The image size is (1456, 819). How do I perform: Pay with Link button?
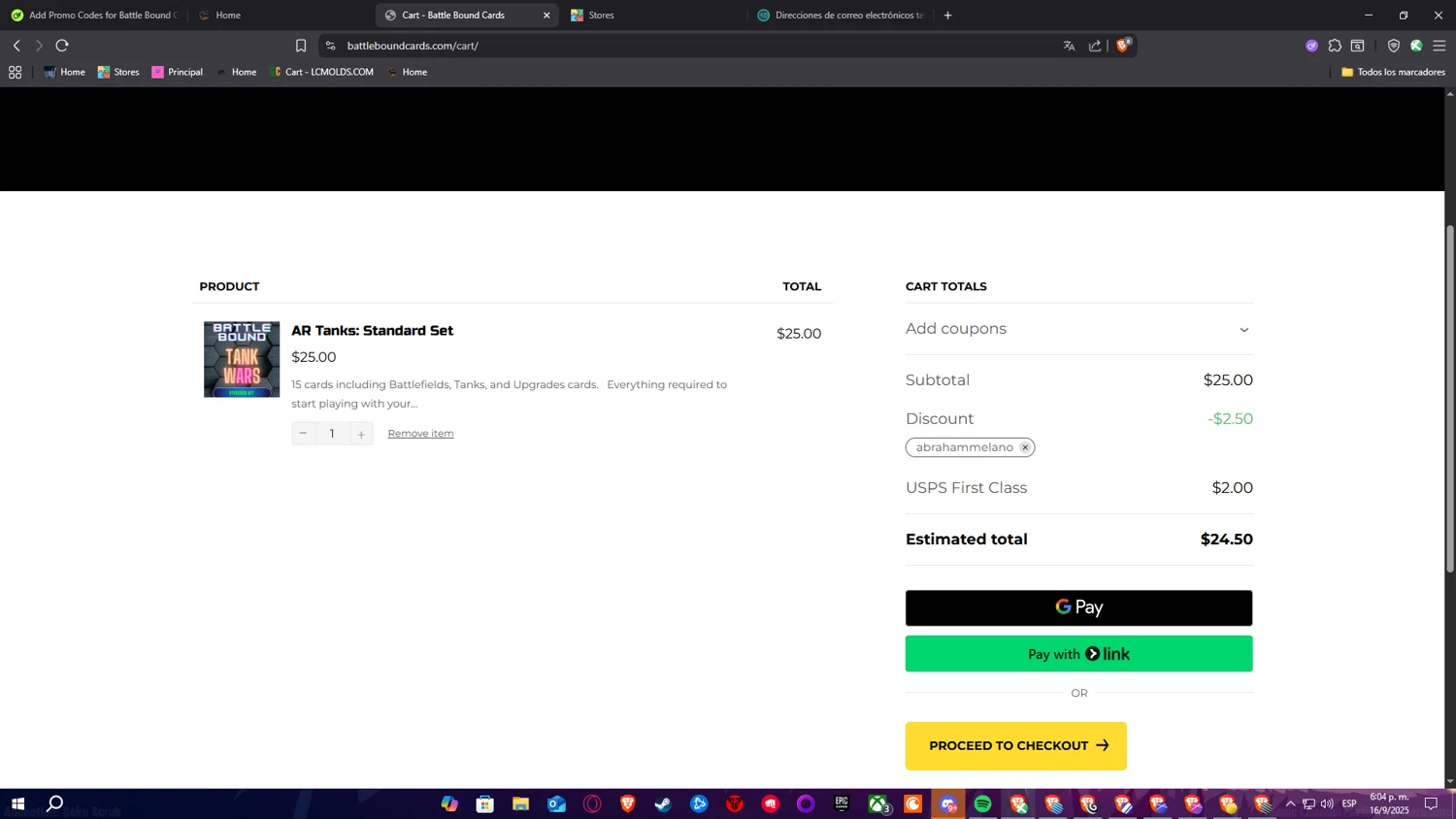tap(1078, 654)
